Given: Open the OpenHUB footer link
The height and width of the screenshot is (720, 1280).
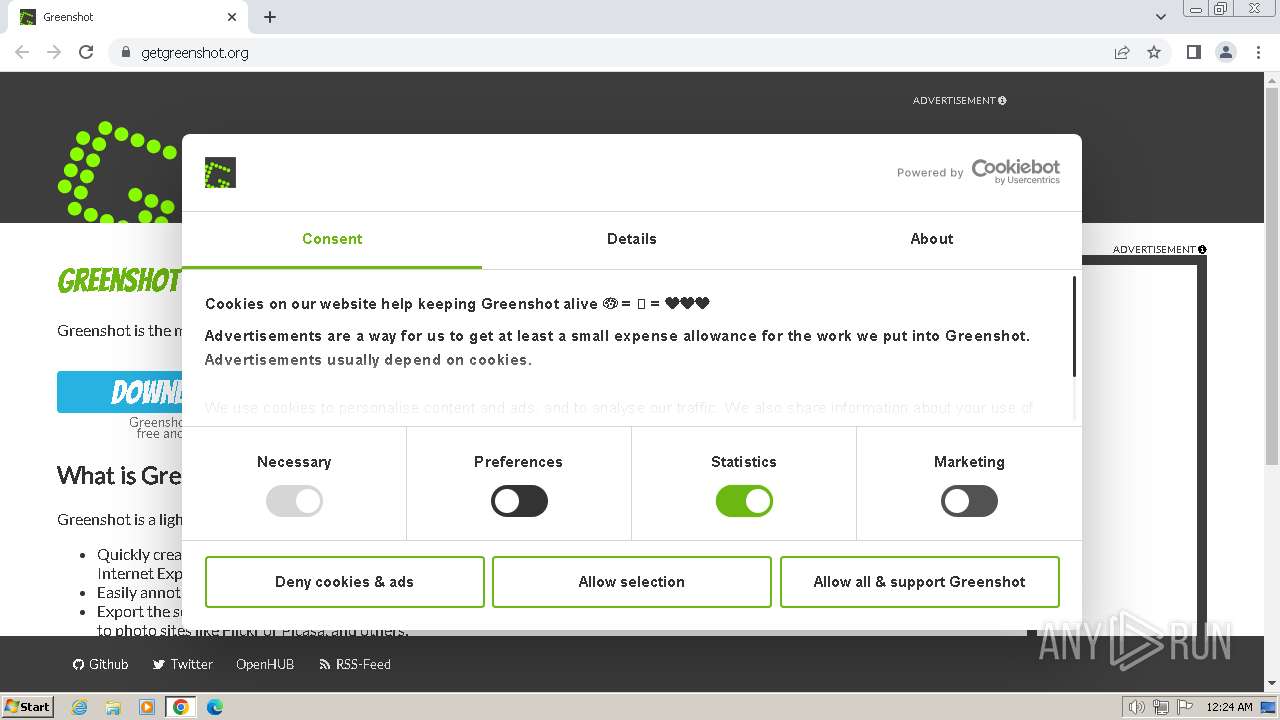Looking at the screenshot, I should tap(265, 664).
